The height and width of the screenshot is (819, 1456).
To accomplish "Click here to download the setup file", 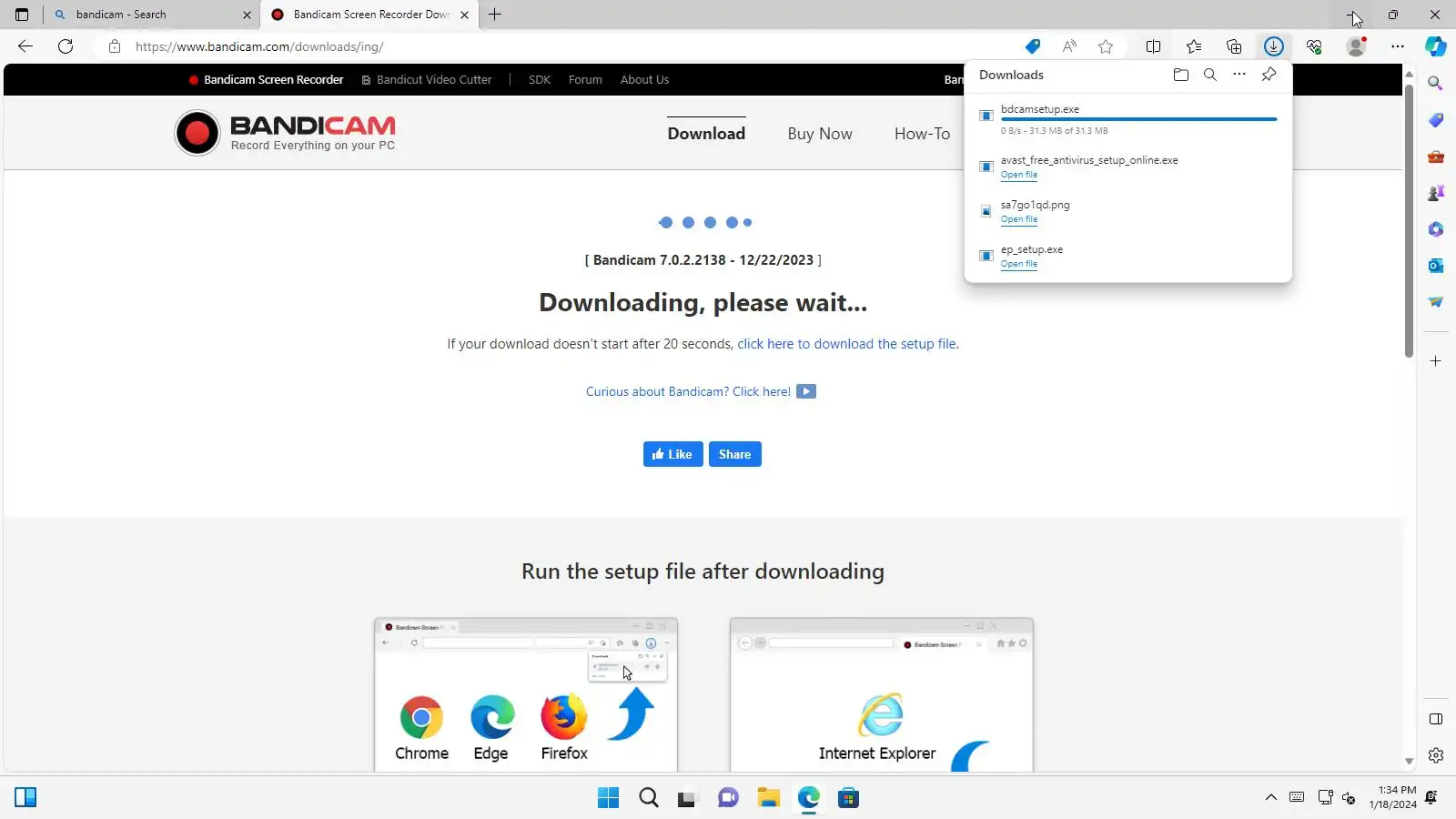I will (x=846, y=344).
